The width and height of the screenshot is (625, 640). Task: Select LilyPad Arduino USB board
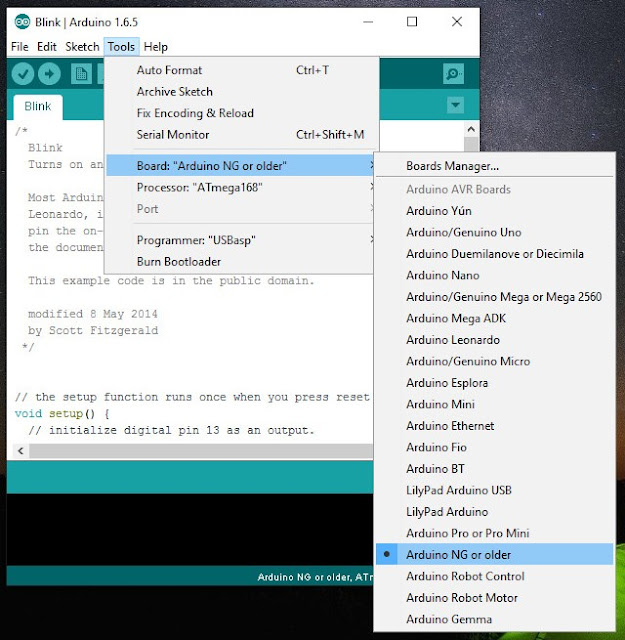coord(494,490)
